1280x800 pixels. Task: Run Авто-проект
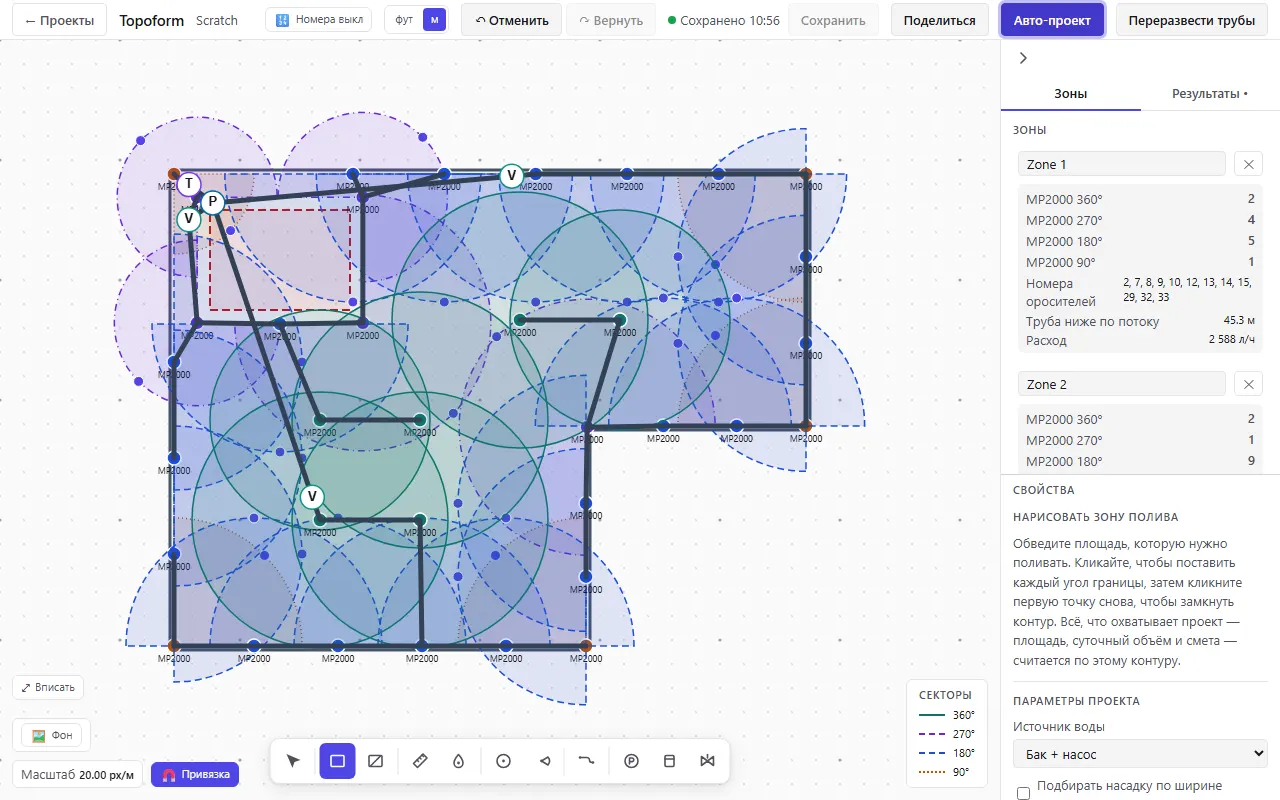tap(1052, 20)
